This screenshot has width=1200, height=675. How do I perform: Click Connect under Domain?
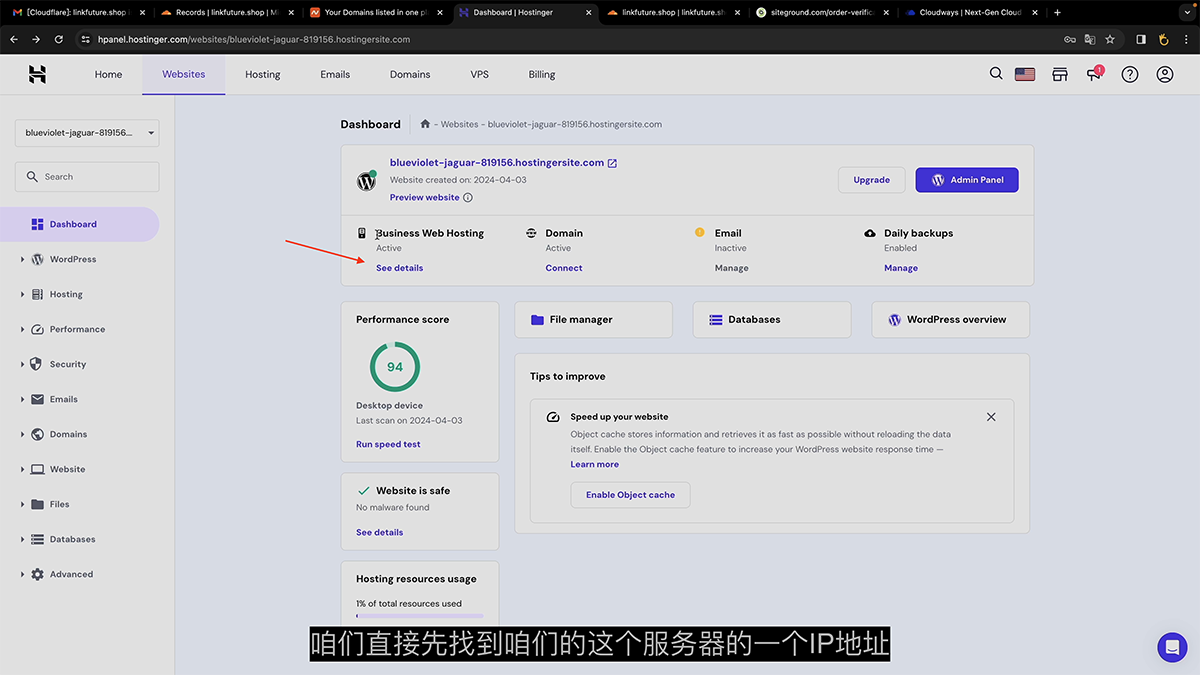[564, 268]
